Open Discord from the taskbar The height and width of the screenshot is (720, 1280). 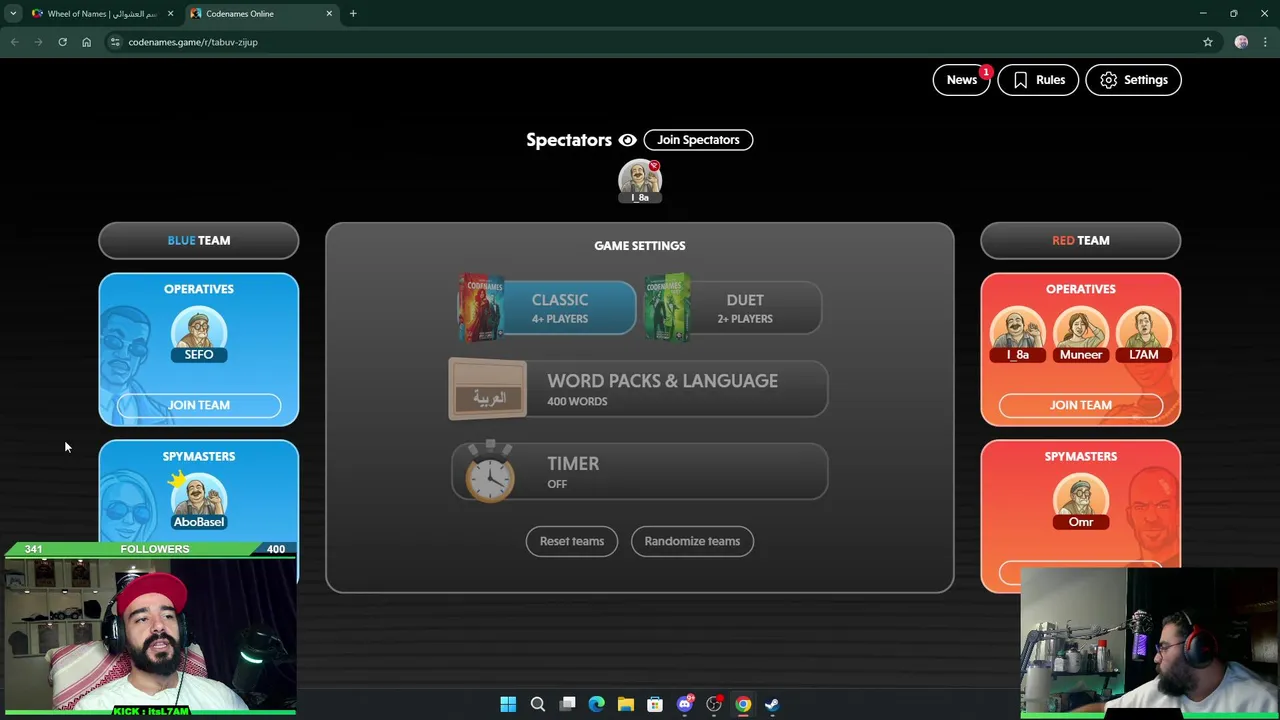tap(685, 704)
